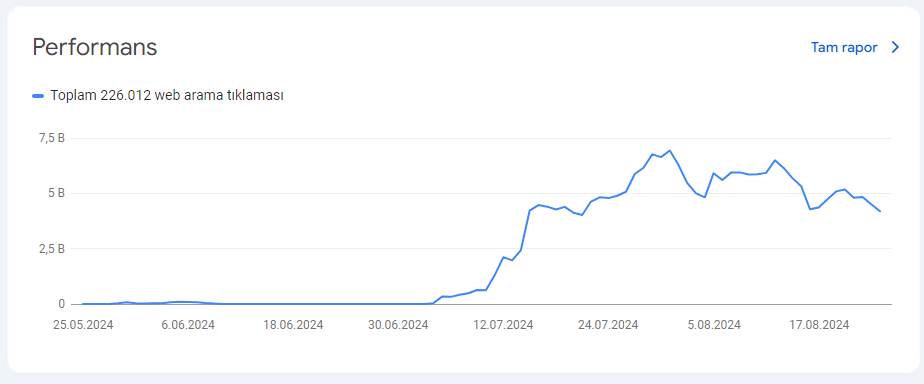
Task: Click the 7,5 B y-axis label
Action: 52,138
